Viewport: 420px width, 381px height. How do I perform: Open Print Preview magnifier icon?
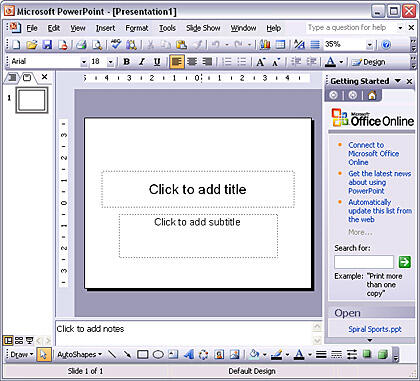tap(97, 45)
